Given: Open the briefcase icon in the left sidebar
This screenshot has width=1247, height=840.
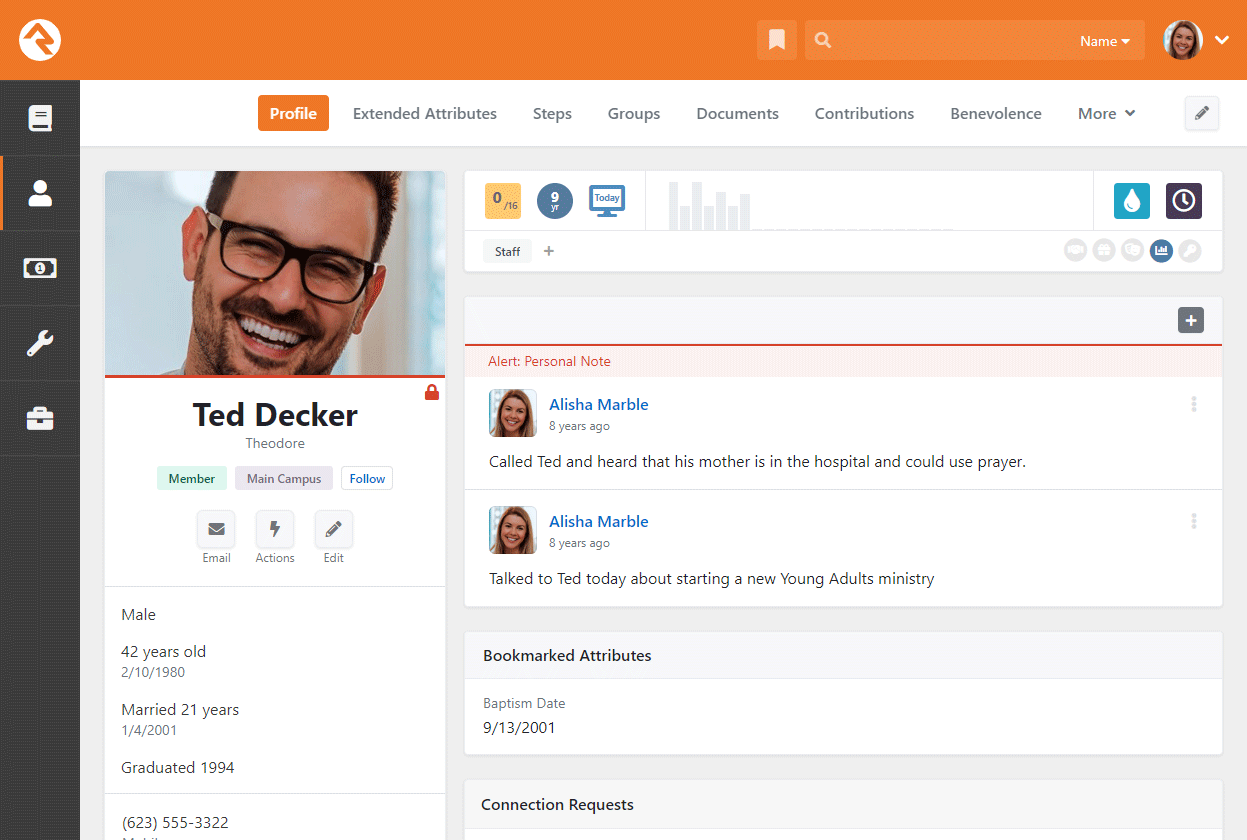Looking at the screenshot, I should (39, 418).
